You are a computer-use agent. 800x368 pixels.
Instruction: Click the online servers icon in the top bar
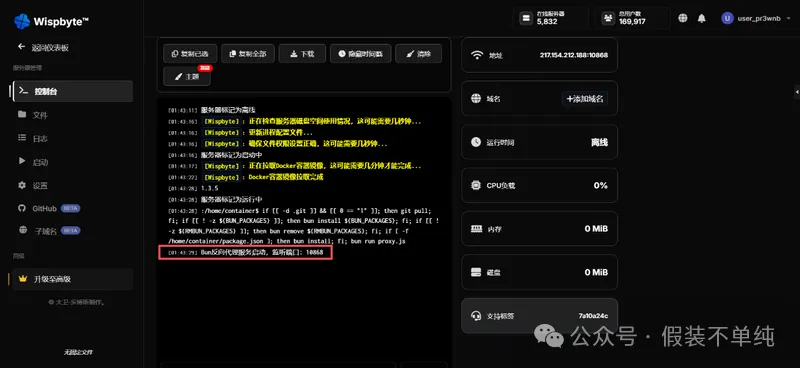tap(526, 18)
